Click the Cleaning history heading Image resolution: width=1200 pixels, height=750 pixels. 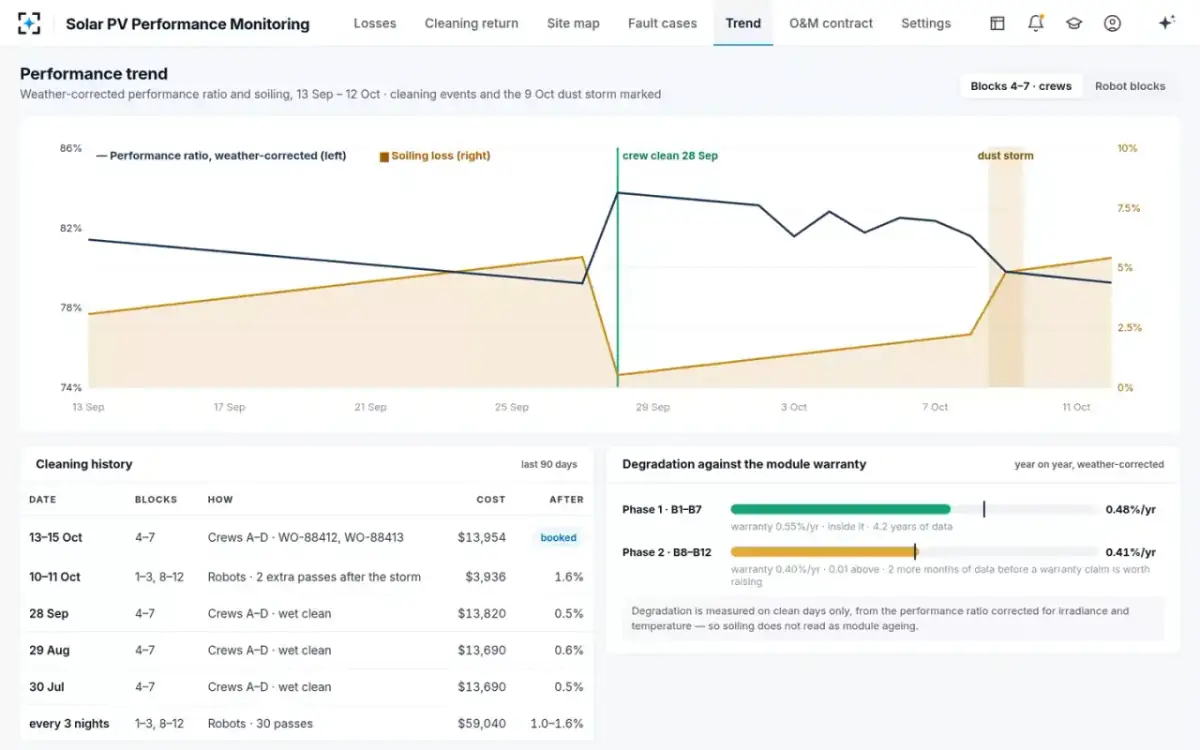click(84, 464)
